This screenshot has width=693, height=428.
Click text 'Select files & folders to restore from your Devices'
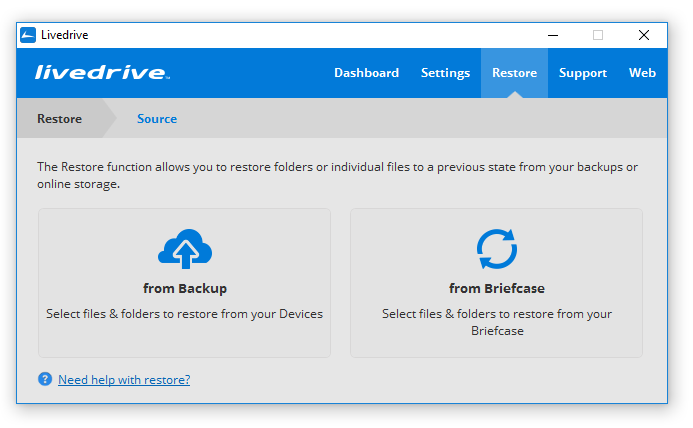(185, 313)
